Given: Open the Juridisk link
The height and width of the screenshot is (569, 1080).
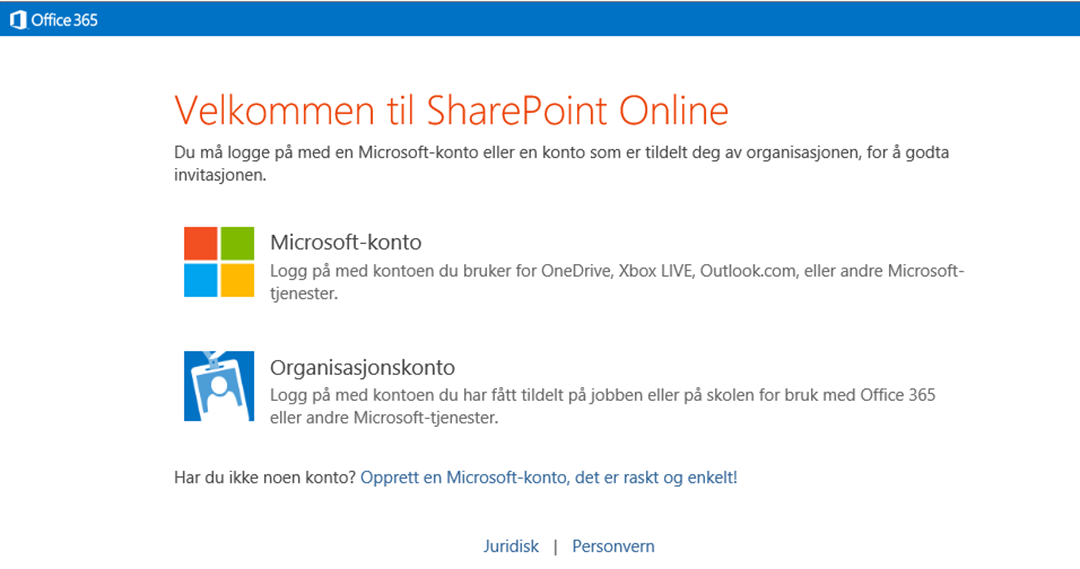Looking at the screenshot, I should [x=511, y=546].
